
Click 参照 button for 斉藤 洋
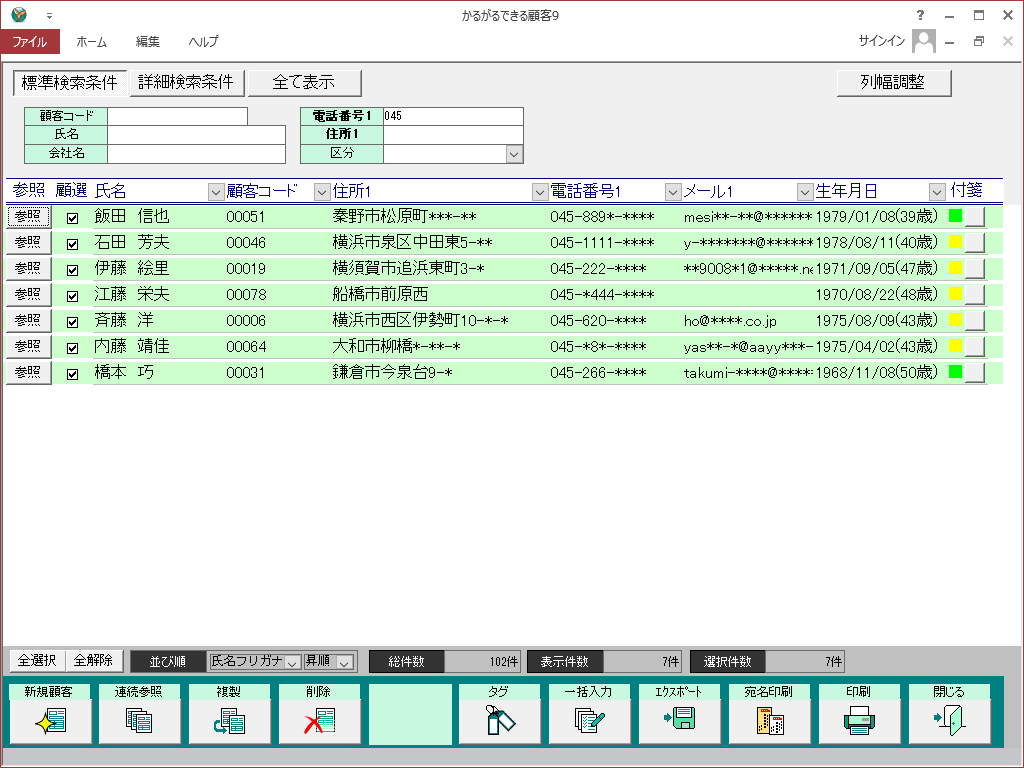[x=28, y=320]
